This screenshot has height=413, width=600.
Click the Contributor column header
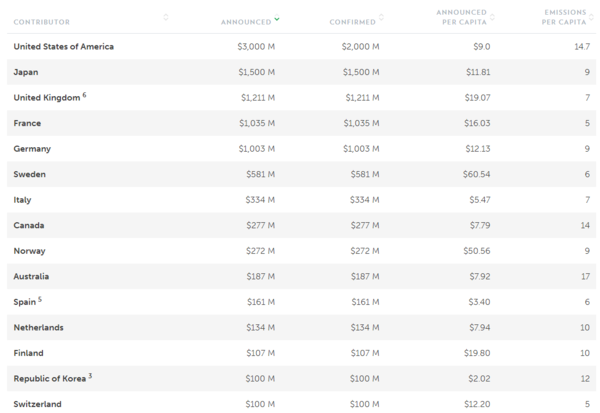(x=42, y=19)
